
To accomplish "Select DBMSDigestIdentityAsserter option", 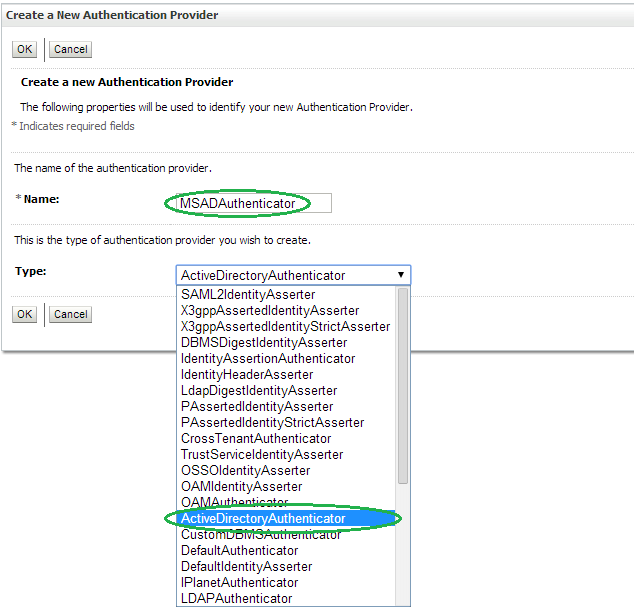I will coord(286,343).
